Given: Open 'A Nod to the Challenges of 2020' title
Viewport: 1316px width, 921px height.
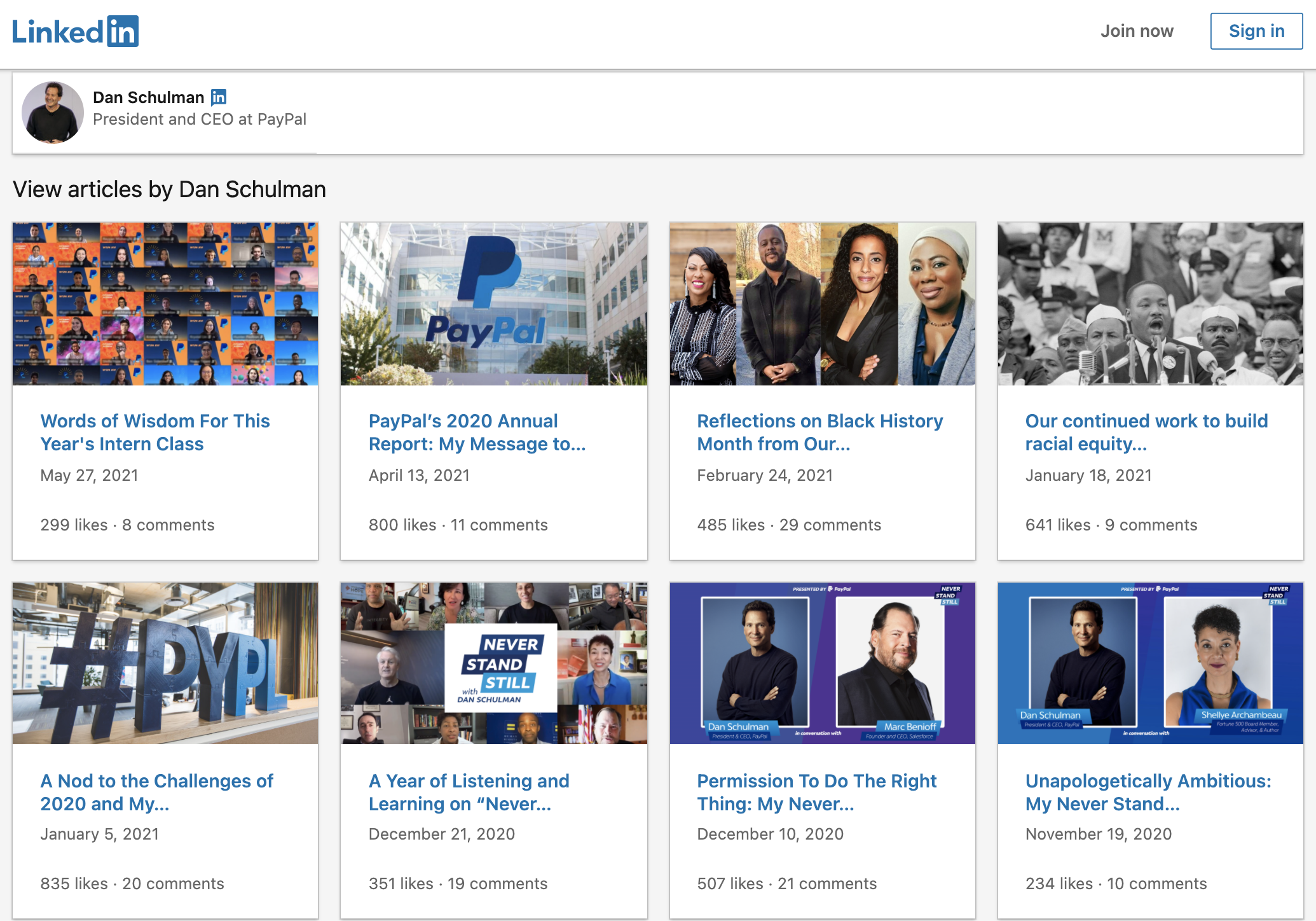Looking at the screenshot, I should [157, 792].
